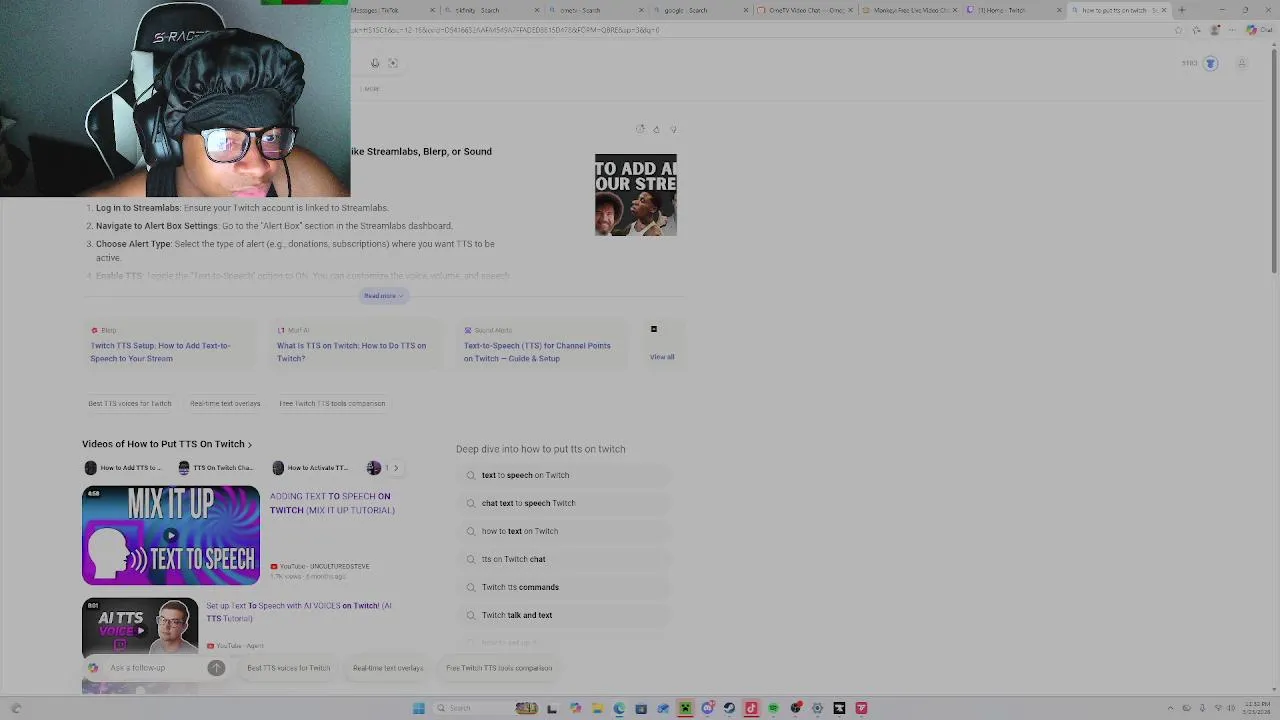Open the Spotify taskbar icon
The width and height of the screenshot is (1280, 720).
773,708
